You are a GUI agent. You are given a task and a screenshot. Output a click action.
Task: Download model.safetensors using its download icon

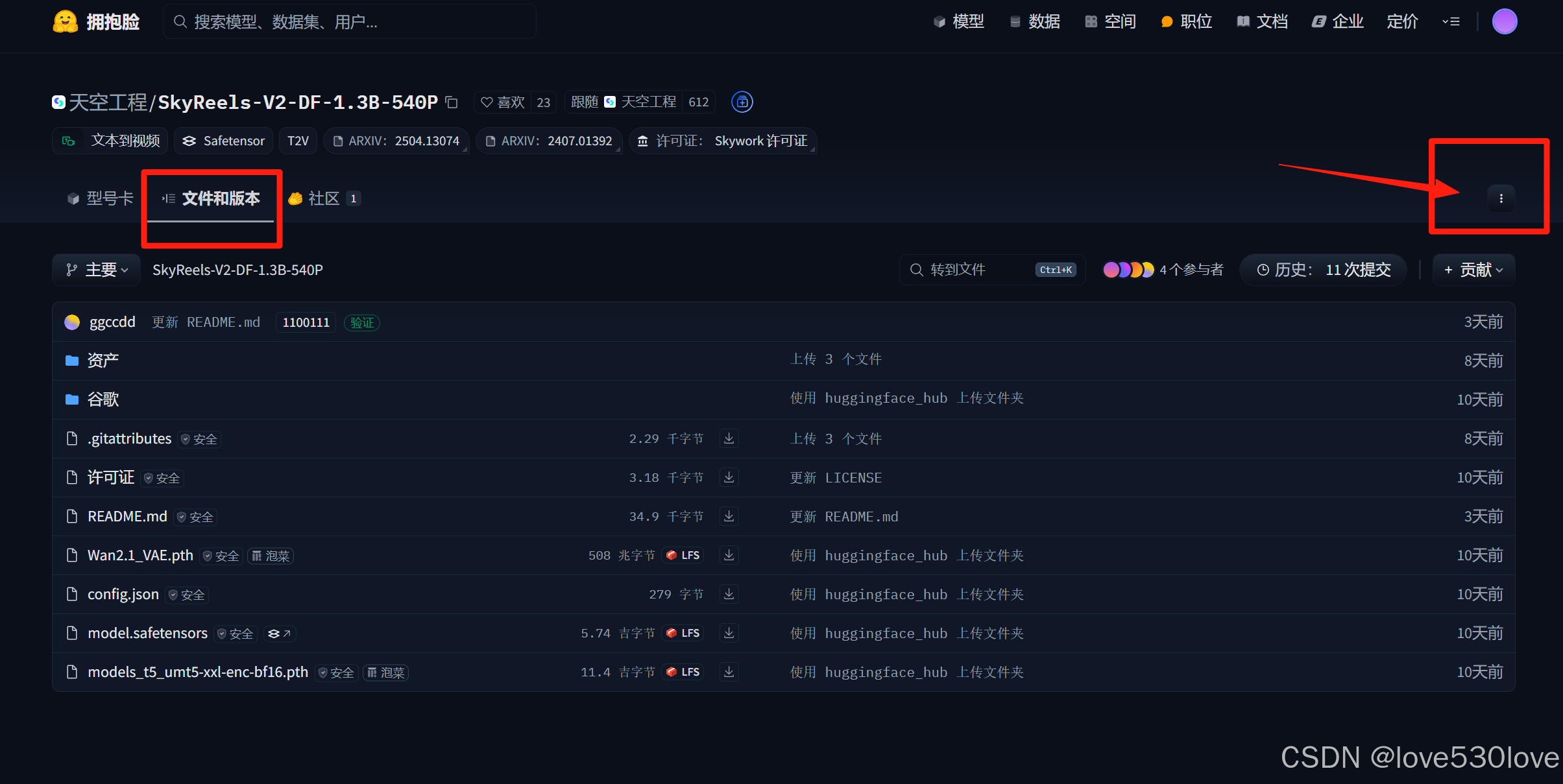[729, 633]
